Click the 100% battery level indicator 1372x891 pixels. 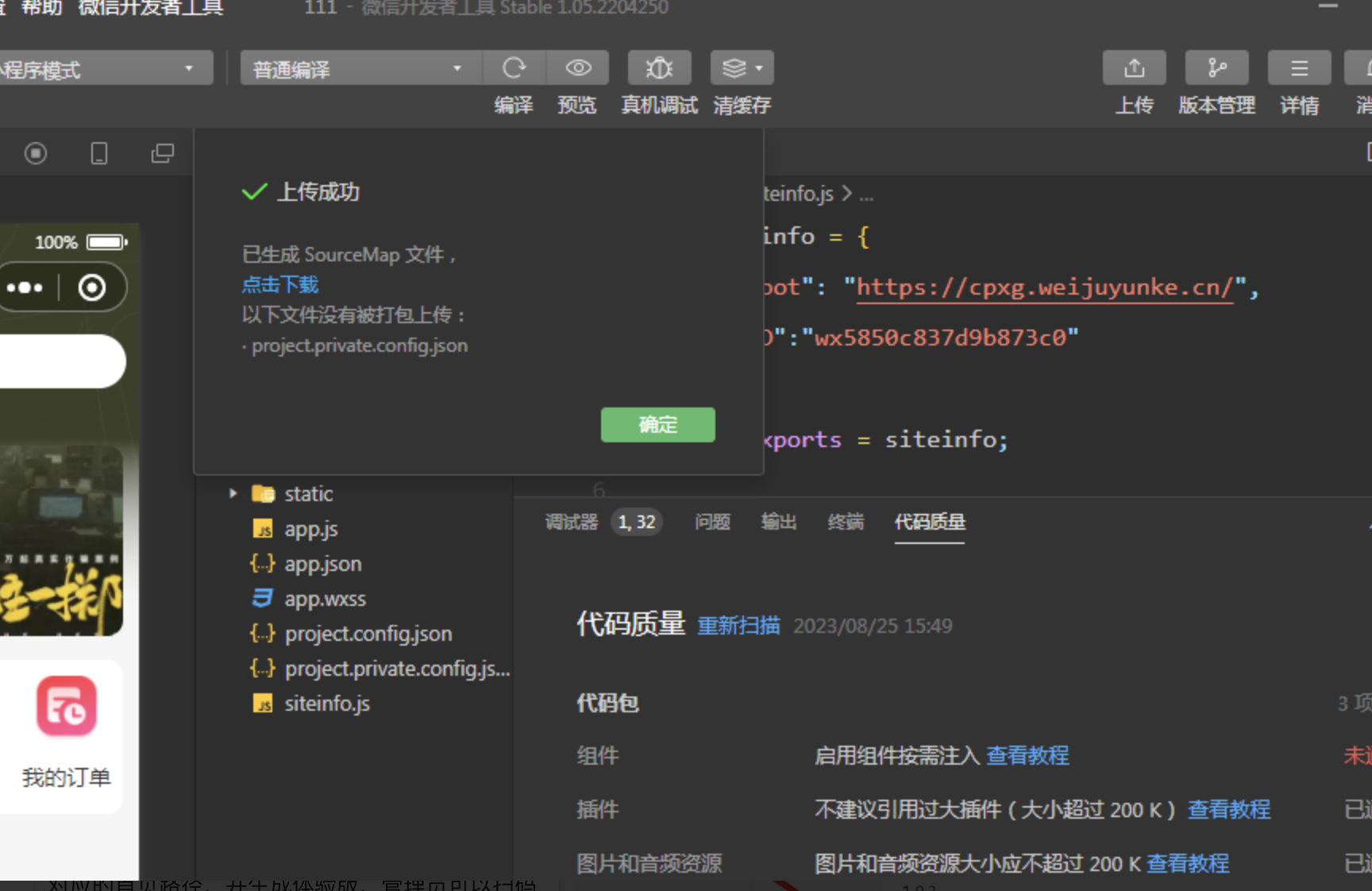tap(55, 241)
